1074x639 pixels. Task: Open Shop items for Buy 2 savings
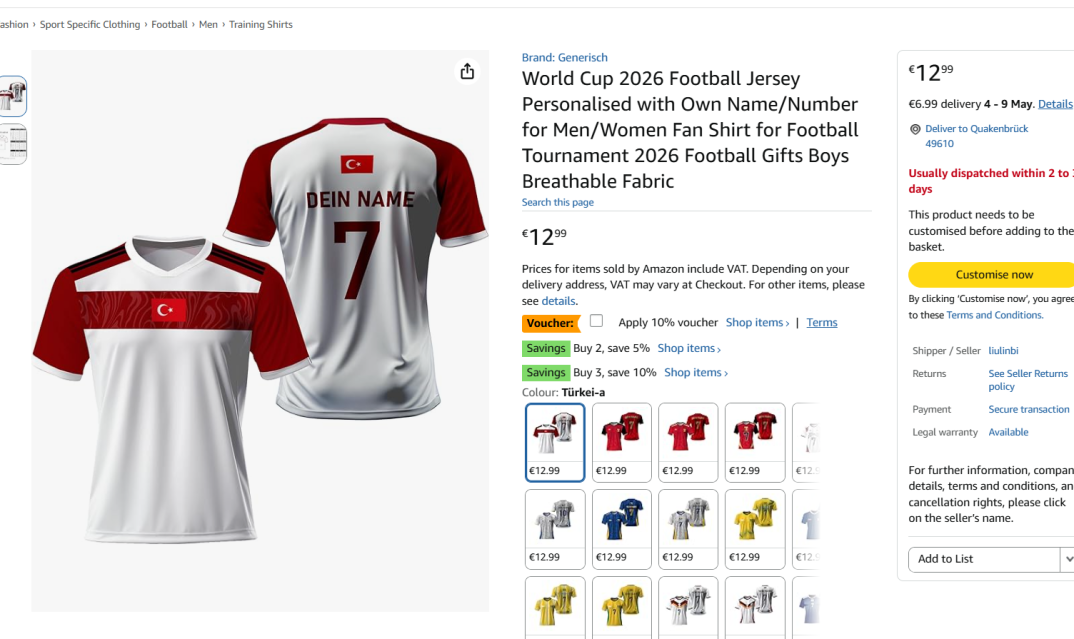tap(689, 348)
